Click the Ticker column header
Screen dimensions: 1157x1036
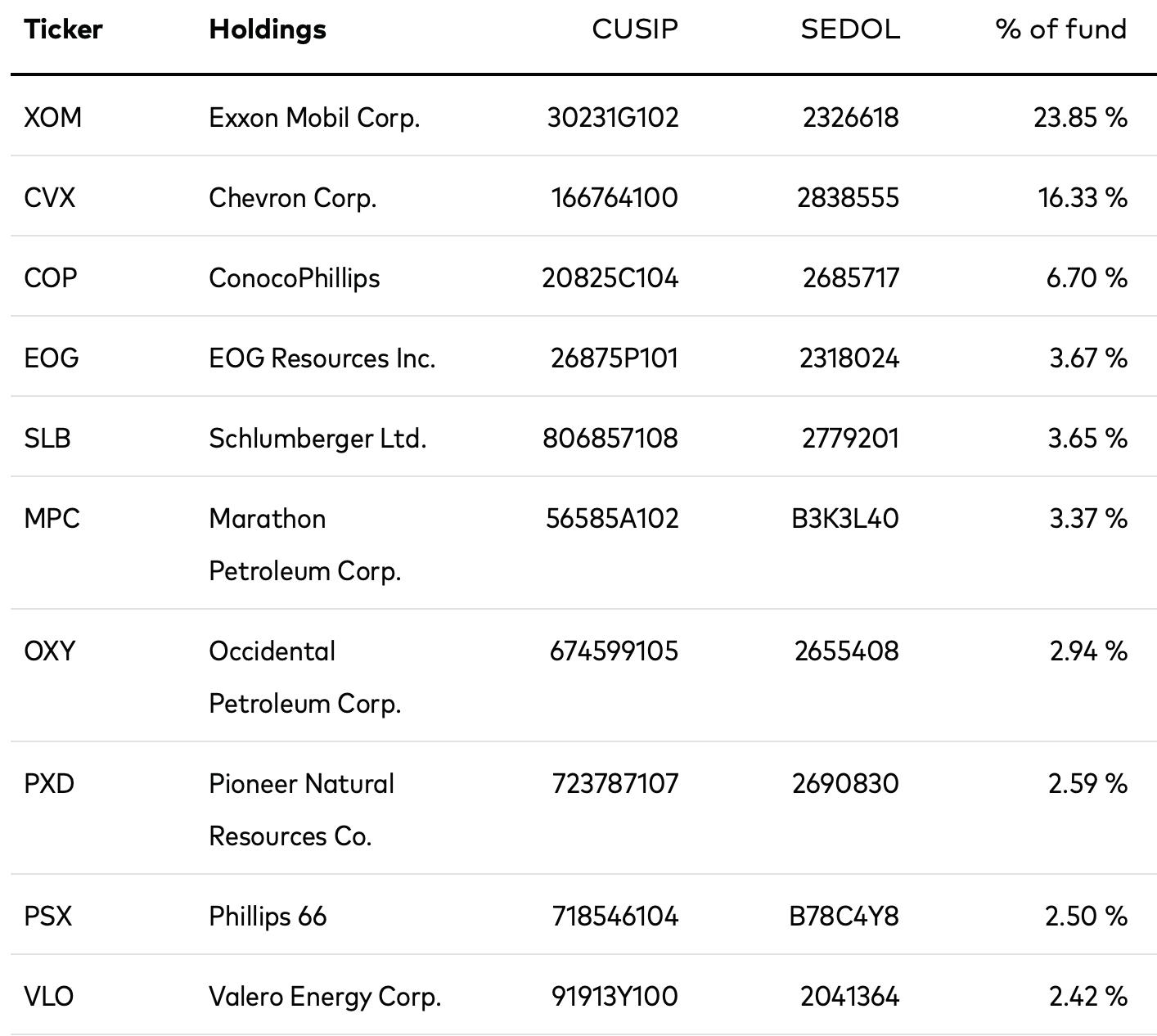click(63, 29)
